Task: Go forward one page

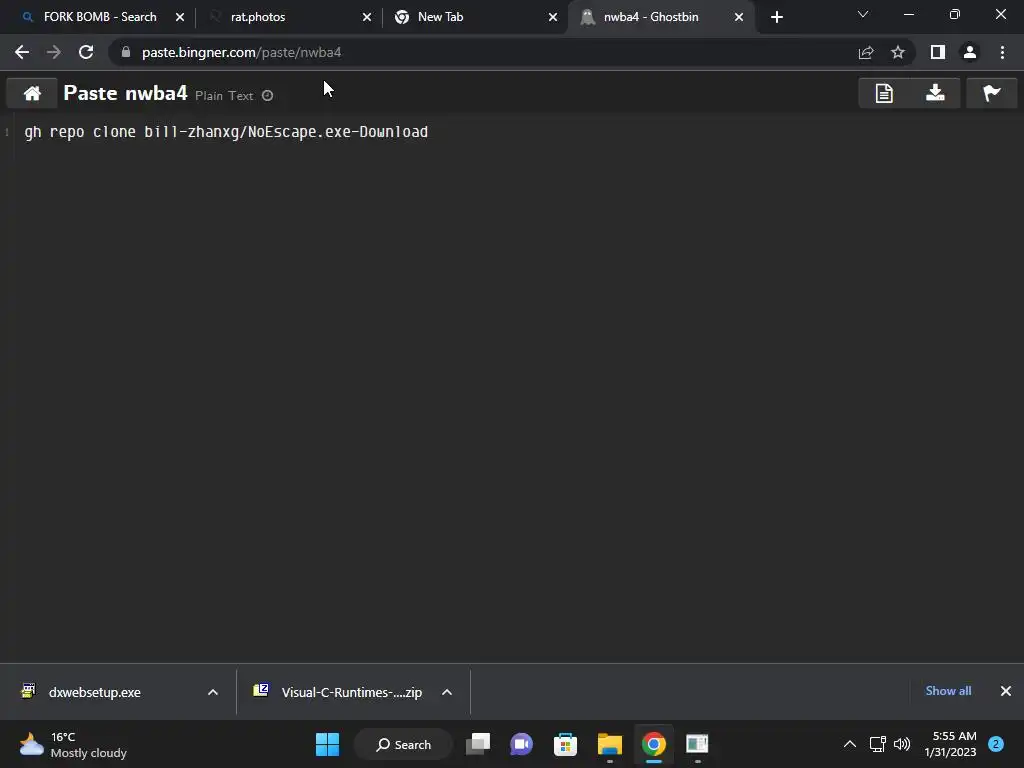Action: (x=54, y=52)
